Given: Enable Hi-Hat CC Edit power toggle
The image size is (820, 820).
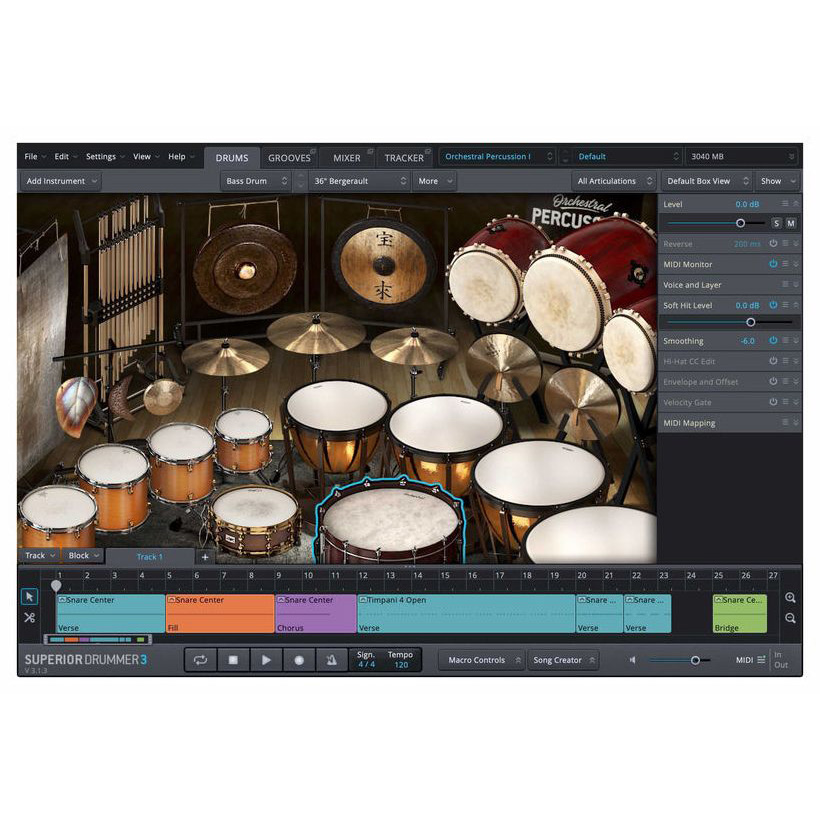Looking at the screenshot, I should coord(773,361).
